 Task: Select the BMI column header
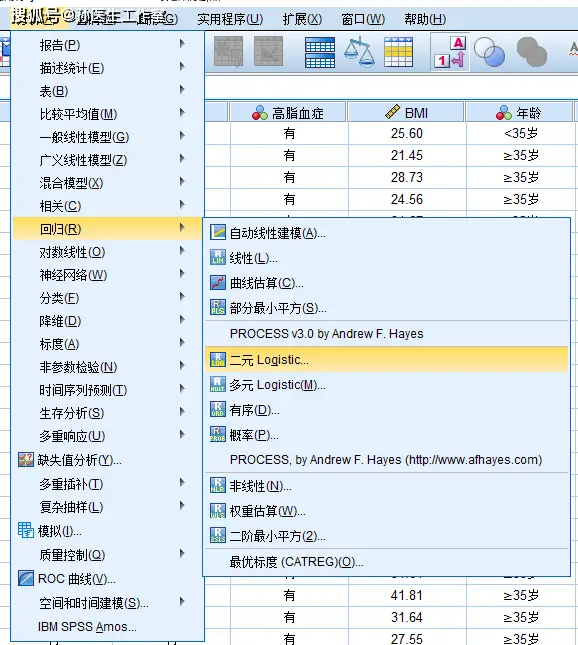point(406,112)
